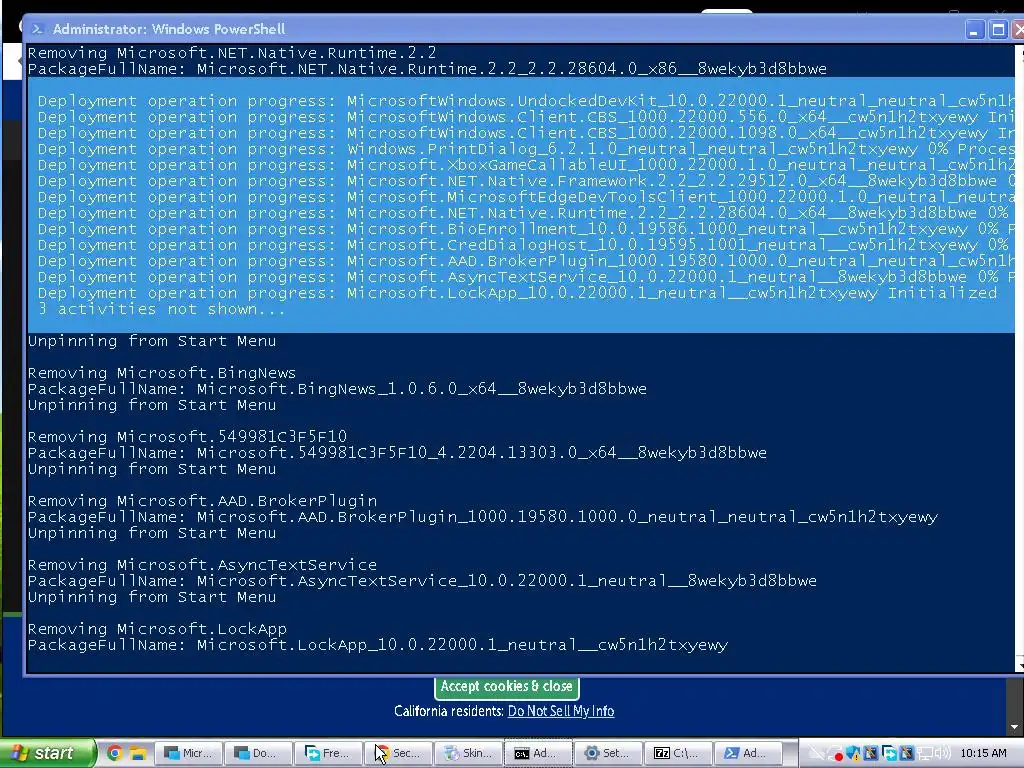Viewport: 1024px width, 768px height.
Task: Click the AAD.BrokerPlugin PackageFullName line
Action: click(483, 517)
